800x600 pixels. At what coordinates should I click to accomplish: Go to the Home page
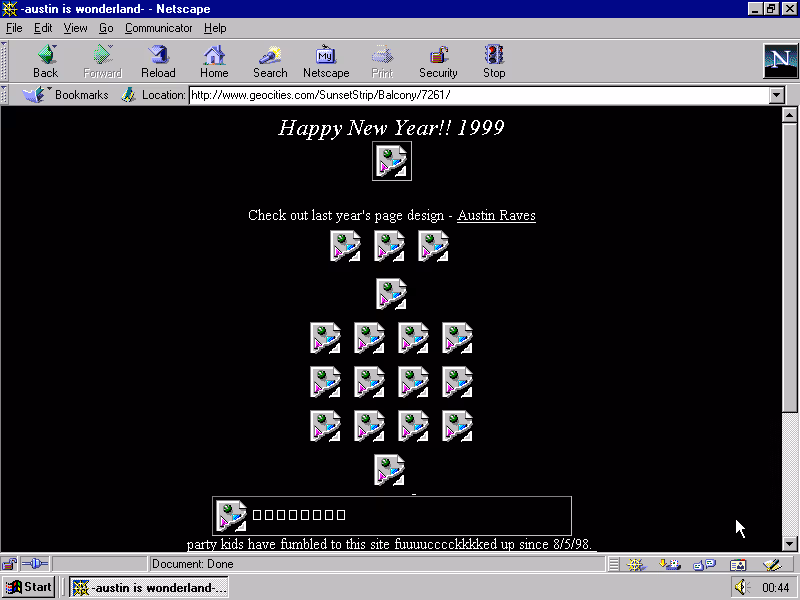[x=214, y=61]
